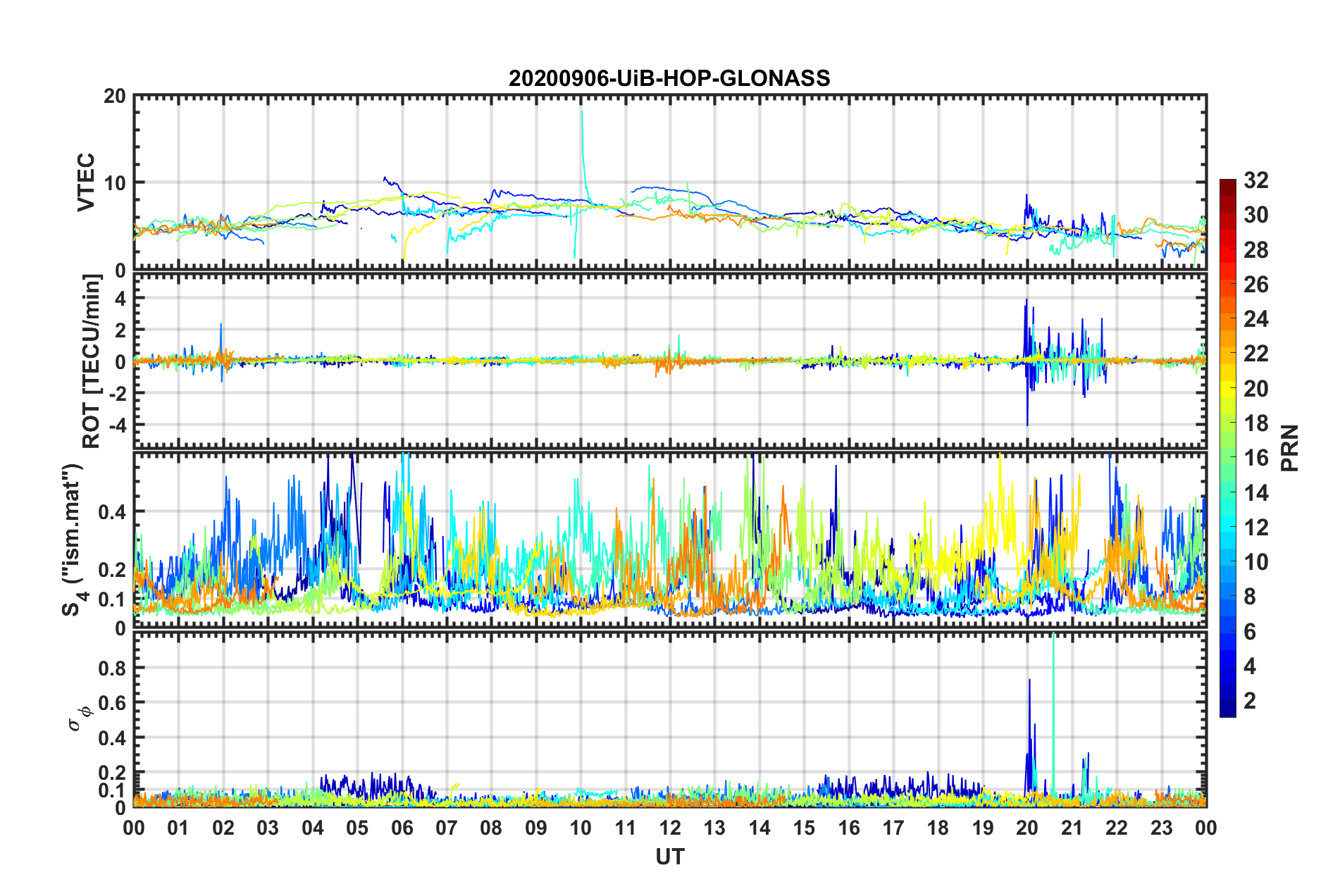Click the 0.2 tick on S4 axis
The height and width of the screenshot is (896, 1340).
click(112, 570)
